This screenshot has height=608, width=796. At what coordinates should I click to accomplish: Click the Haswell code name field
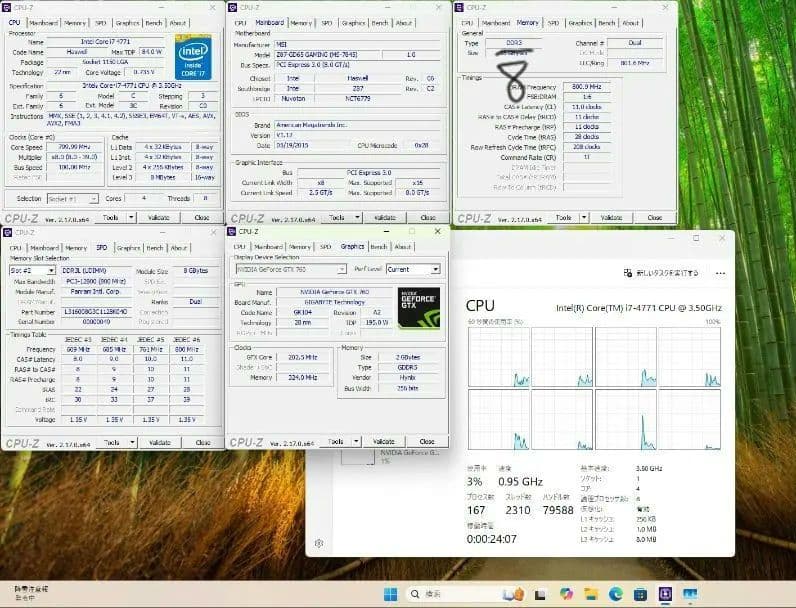click(x=77, y=52)
